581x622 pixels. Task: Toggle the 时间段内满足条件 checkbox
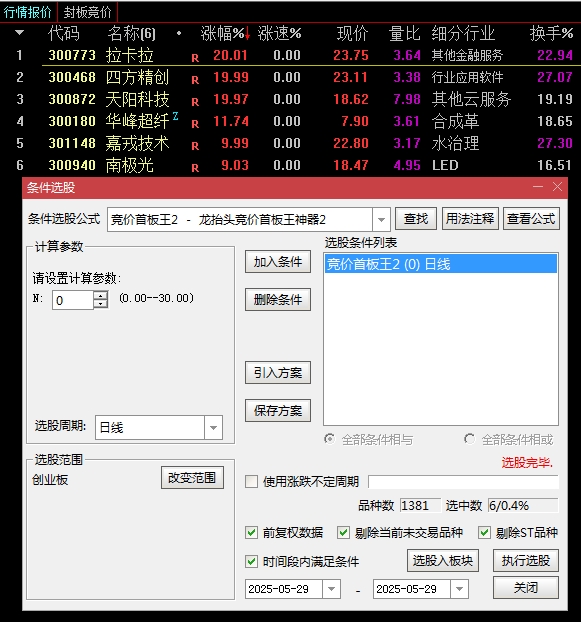[251, 561]
